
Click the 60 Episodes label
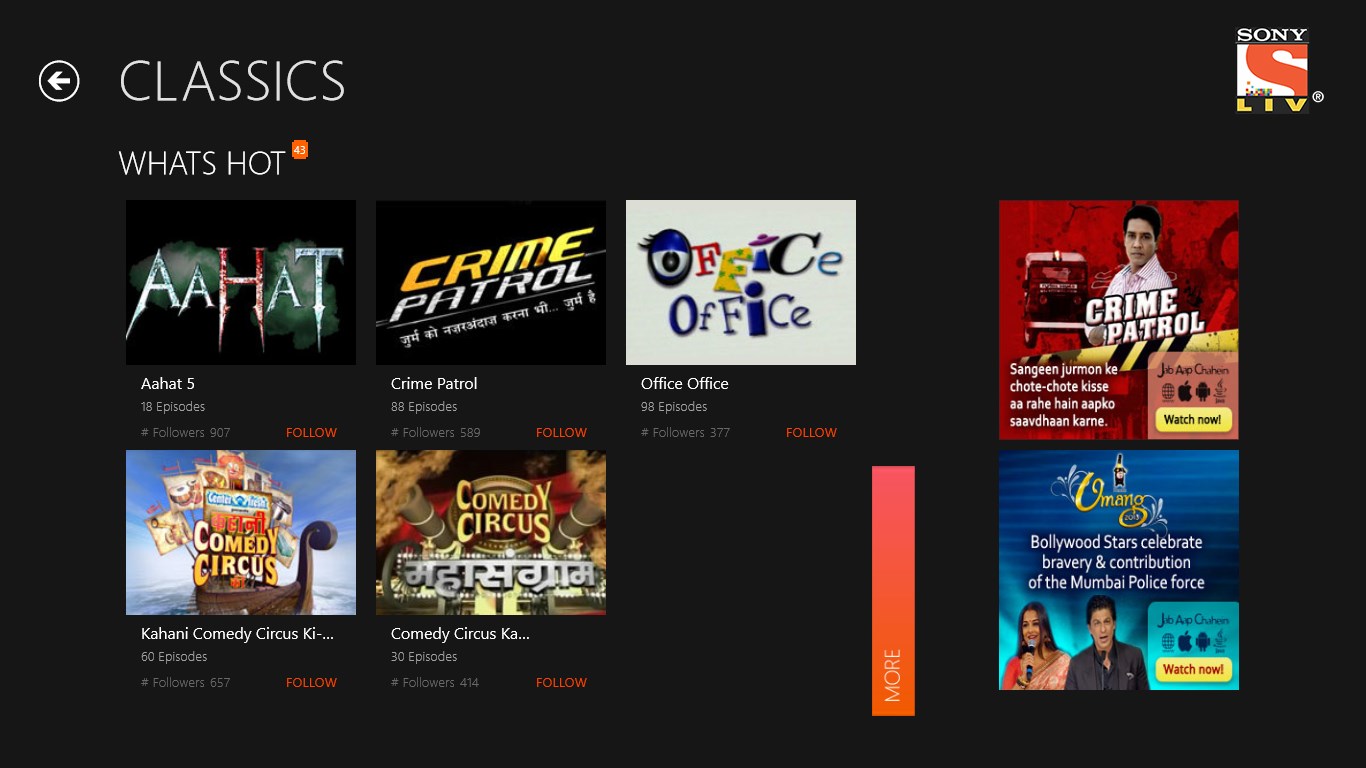(174, 657)
